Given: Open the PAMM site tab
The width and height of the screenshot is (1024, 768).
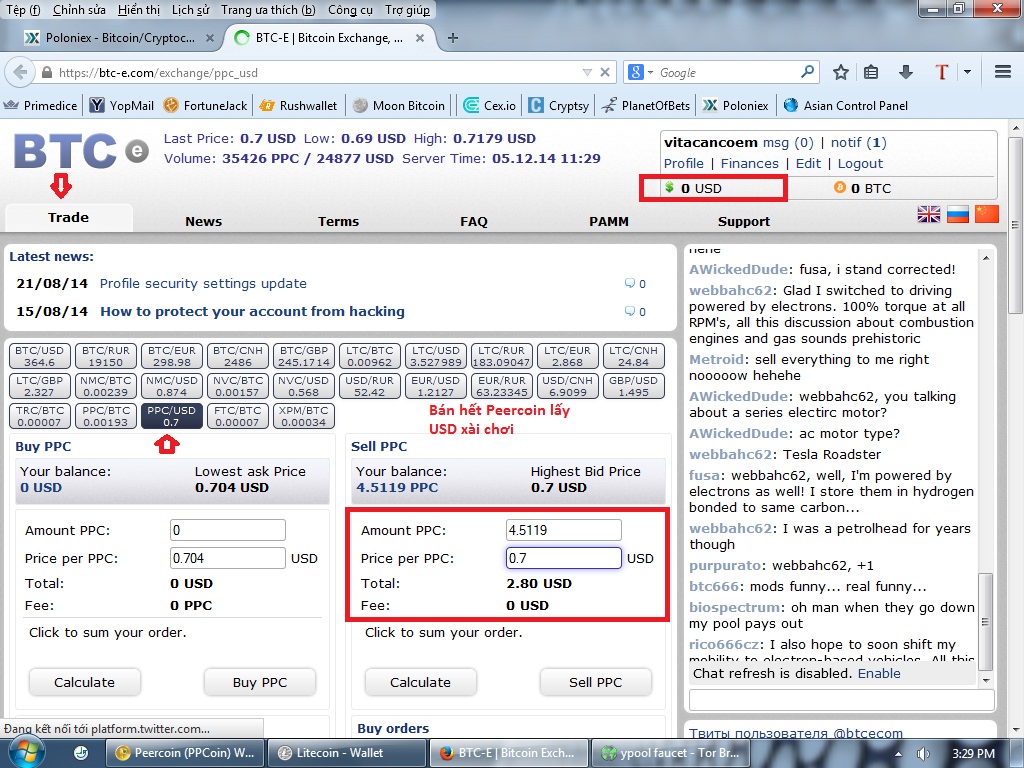Looking at the screenshot, I should tap(609, 221).
